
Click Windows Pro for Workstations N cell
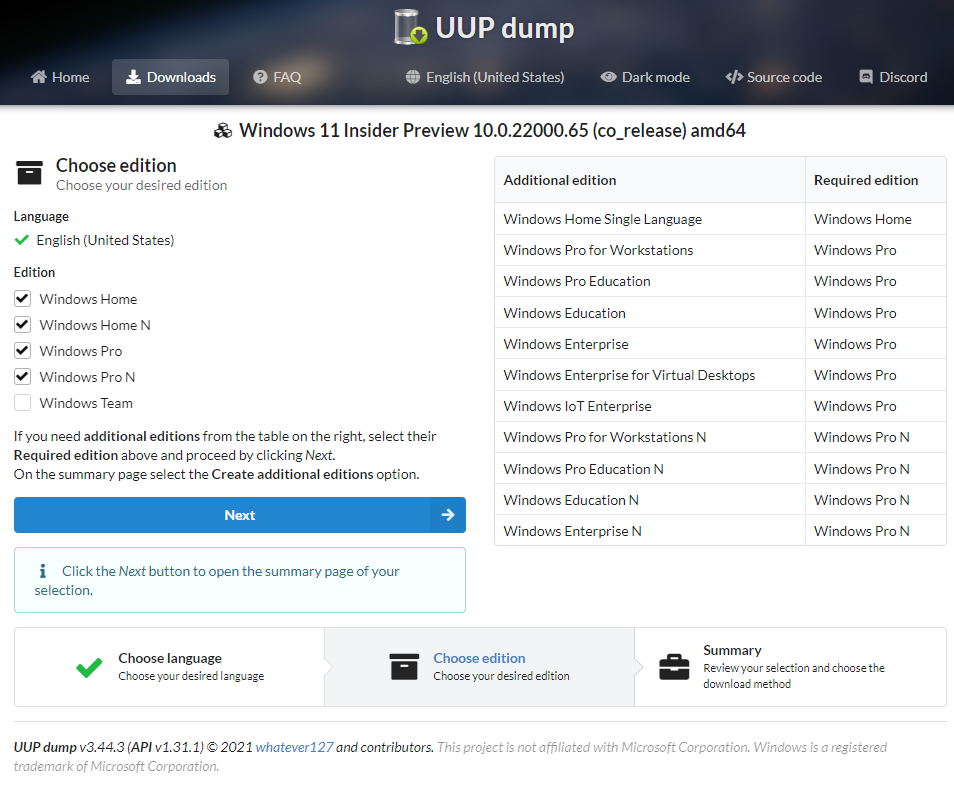click(x=650, y=437)
